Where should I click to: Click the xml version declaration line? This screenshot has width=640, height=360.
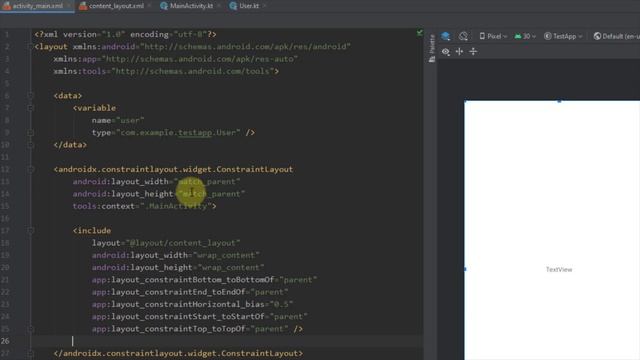pos(126,35)
